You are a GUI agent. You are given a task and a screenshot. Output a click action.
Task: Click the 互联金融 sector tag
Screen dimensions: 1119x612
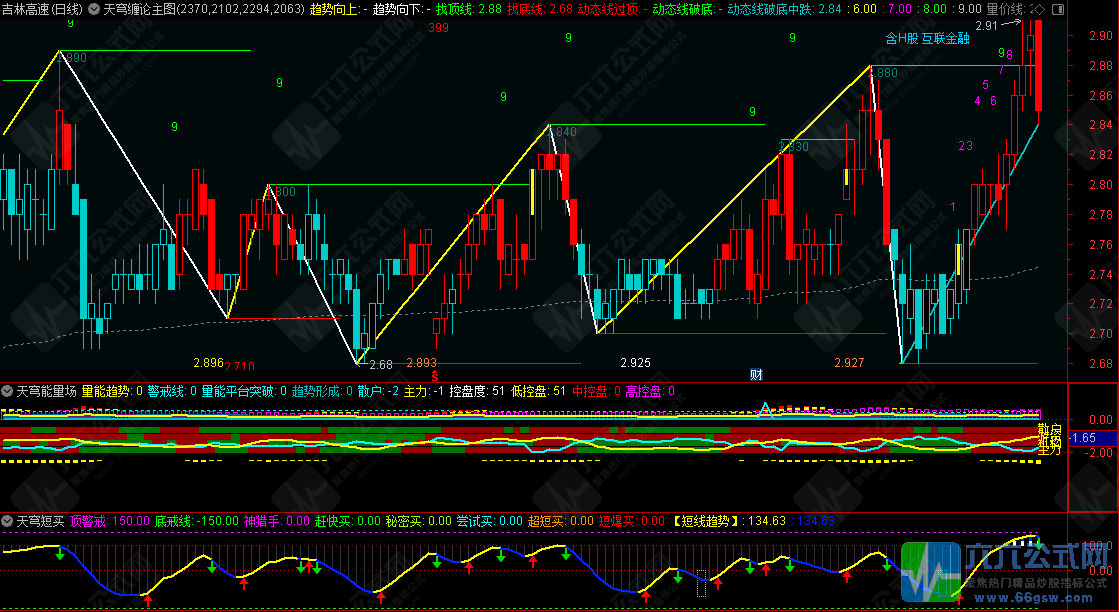coord(945,39)
